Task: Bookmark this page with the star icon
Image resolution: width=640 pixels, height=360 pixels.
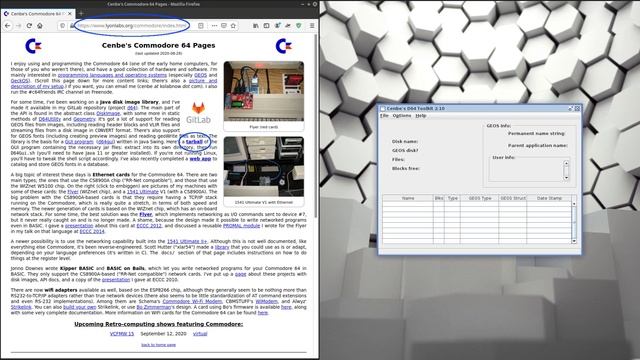Action: [x=233, y=25]
